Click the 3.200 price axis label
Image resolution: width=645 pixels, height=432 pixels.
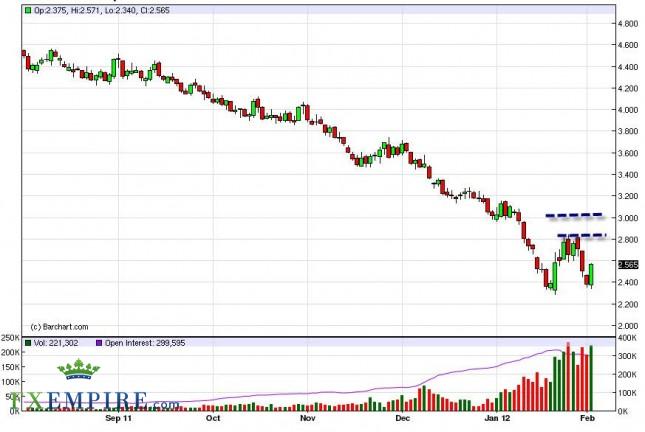tap(628, 196)
